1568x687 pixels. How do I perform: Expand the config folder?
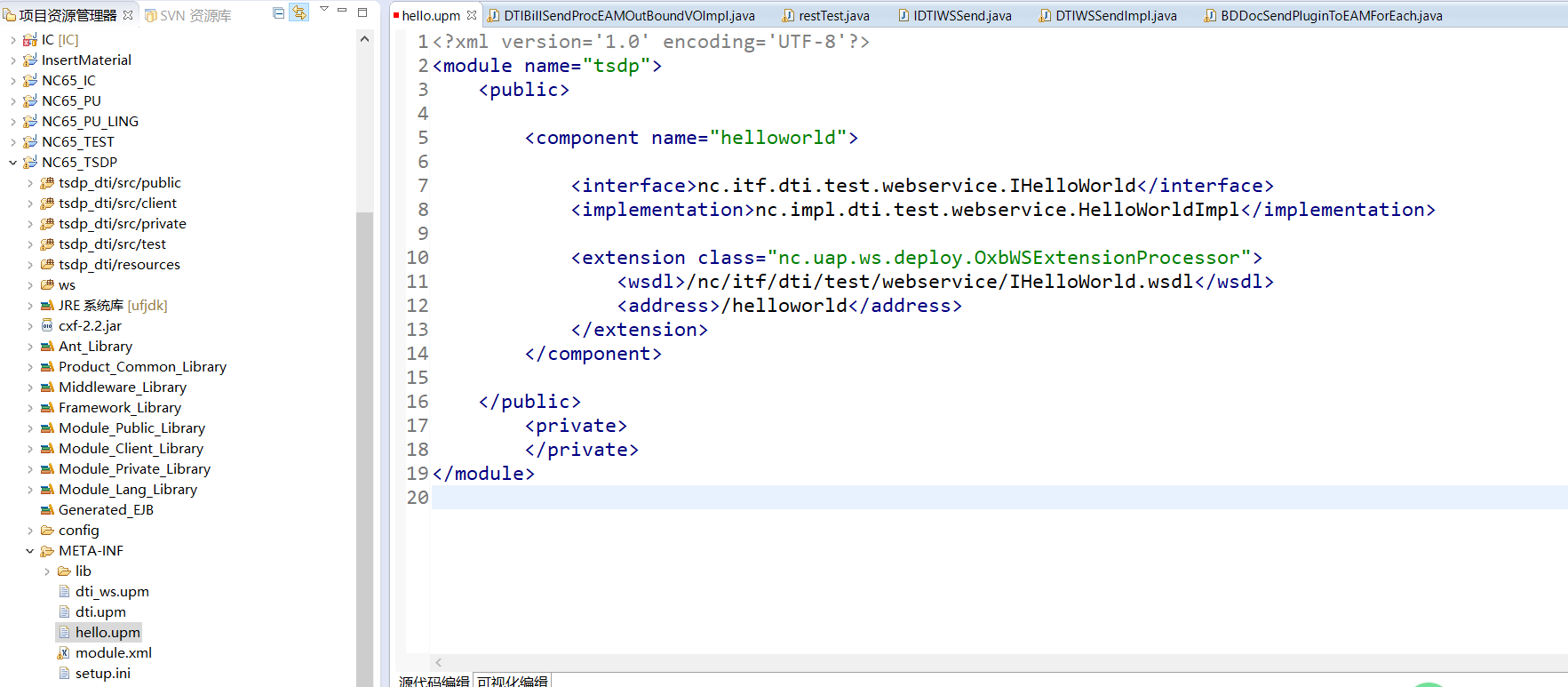(29, 531)
